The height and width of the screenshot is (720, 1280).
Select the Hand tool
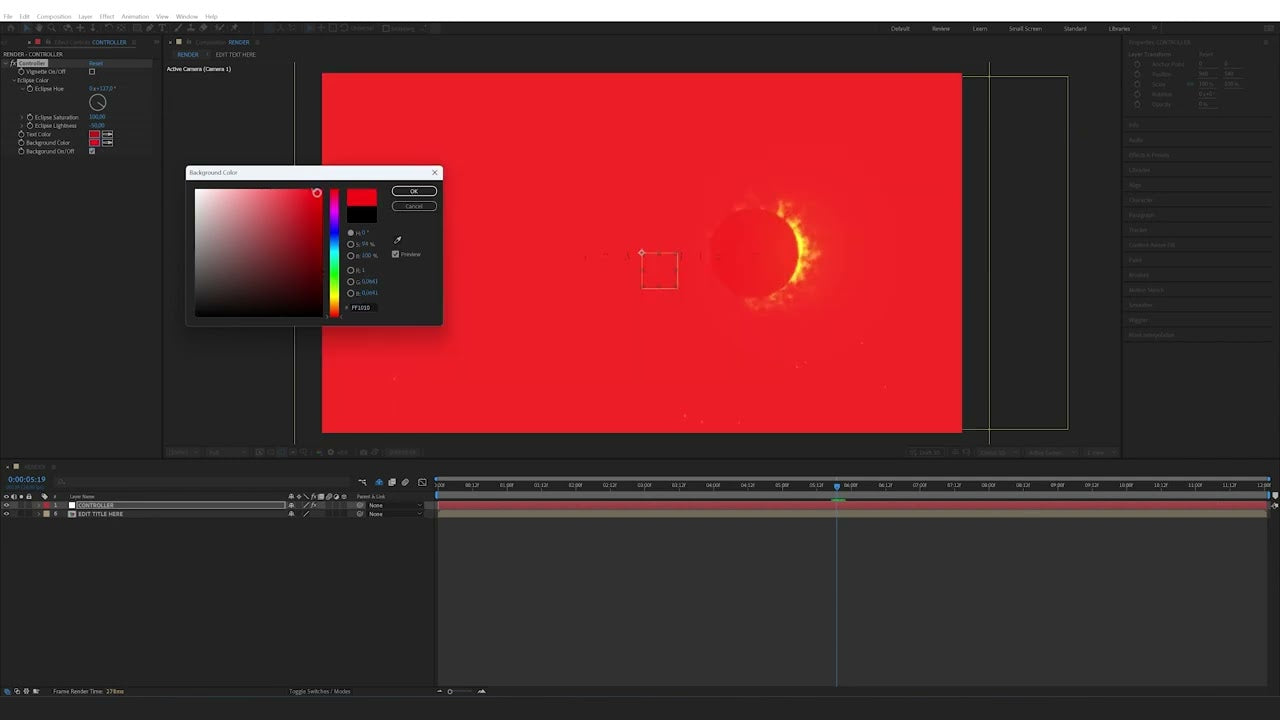pos(39,28)
